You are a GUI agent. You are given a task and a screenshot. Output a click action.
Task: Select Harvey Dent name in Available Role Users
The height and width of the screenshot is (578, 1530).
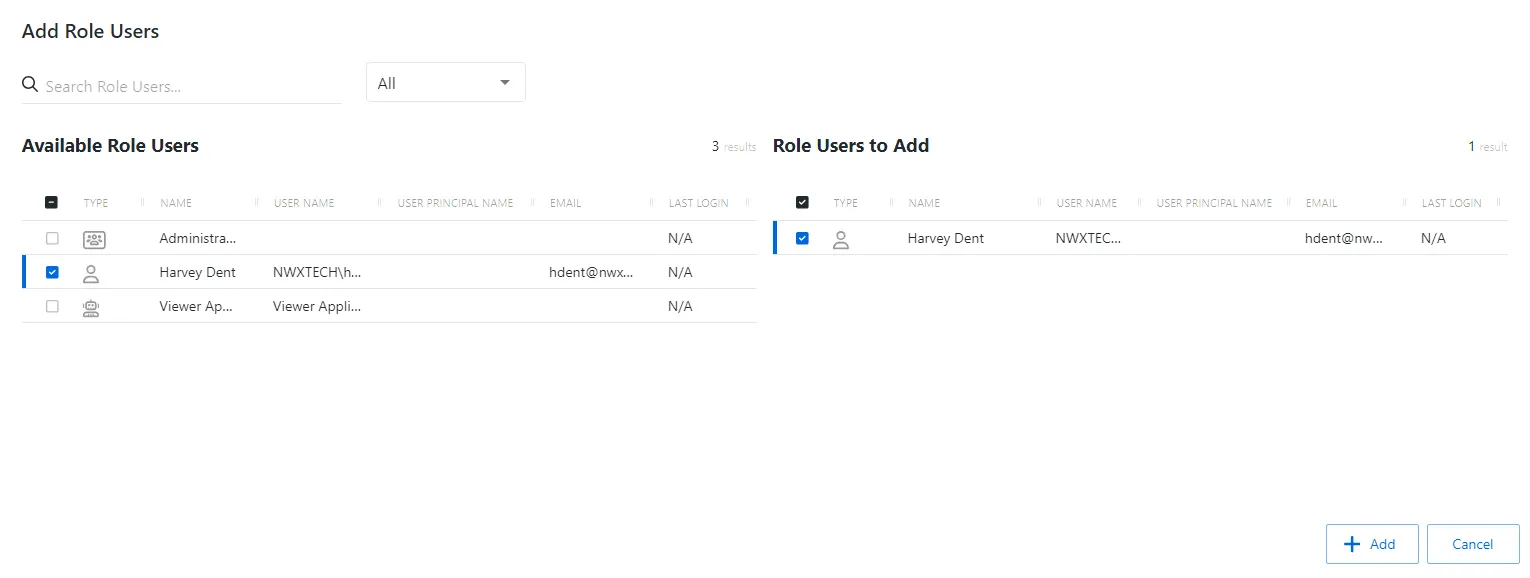click(x=197, y=272)
